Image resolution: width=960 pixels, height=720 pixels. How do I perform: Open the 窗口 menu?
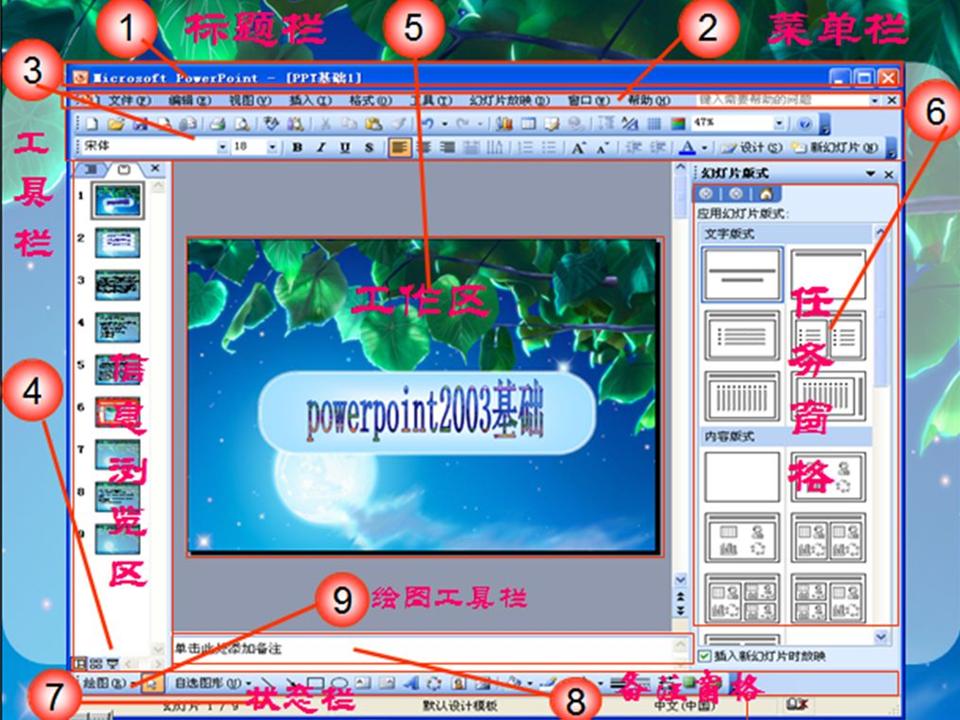[588, 100]
